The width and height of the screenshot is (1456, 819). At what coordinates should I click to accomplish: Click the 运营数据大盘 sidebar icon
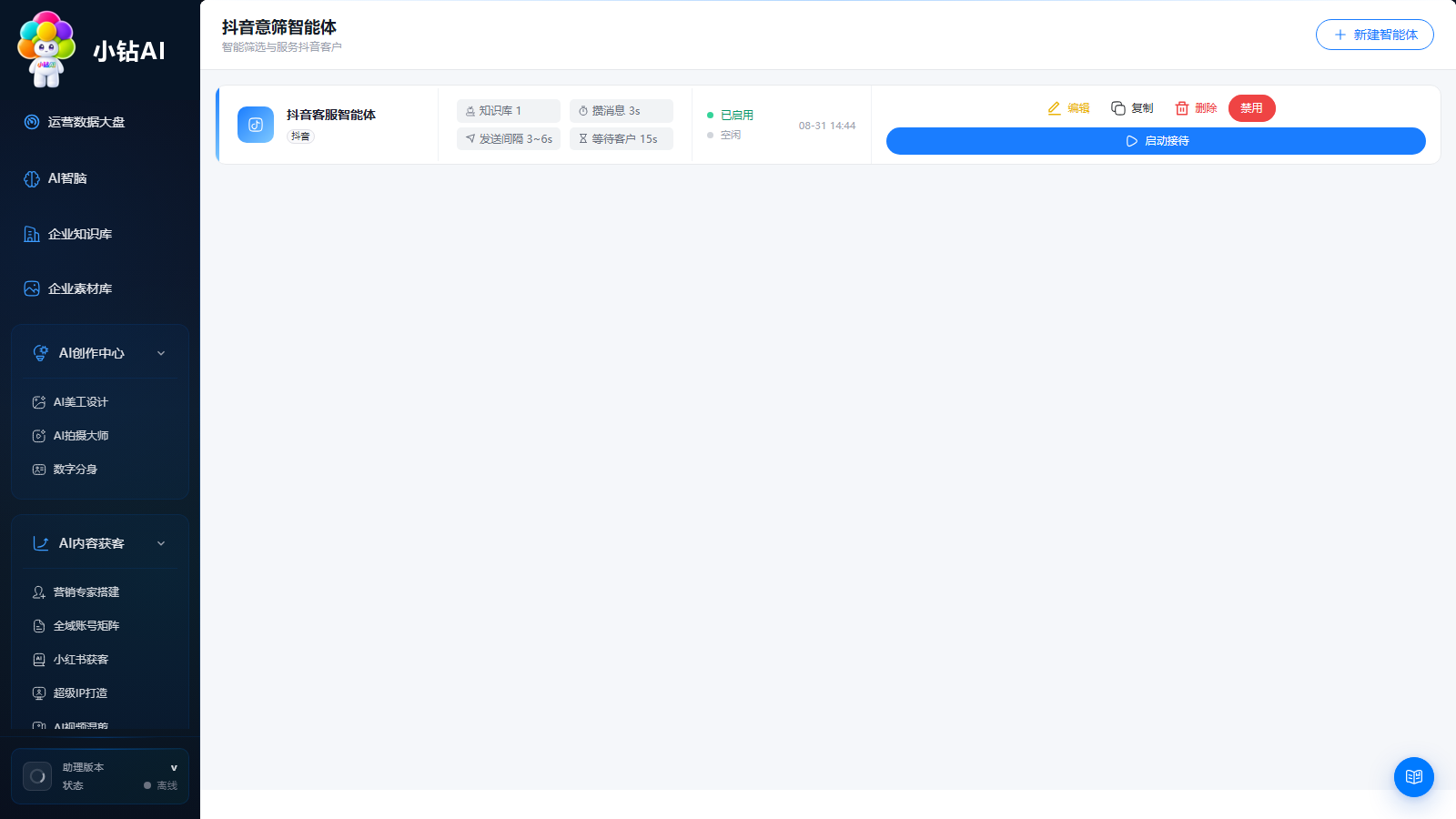point(32,122)
